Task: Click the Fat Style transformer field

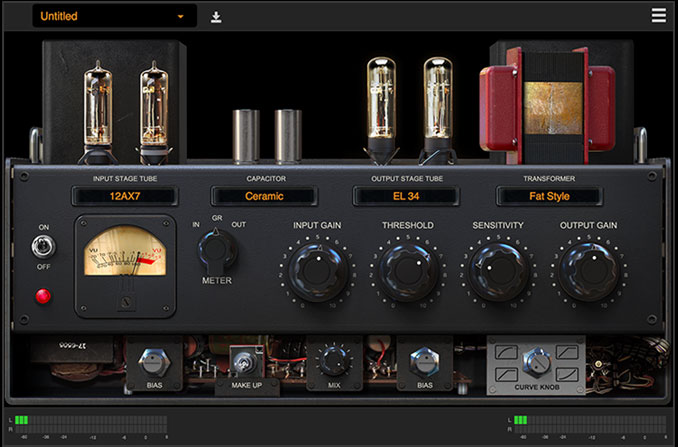Action: pos(548,197)
